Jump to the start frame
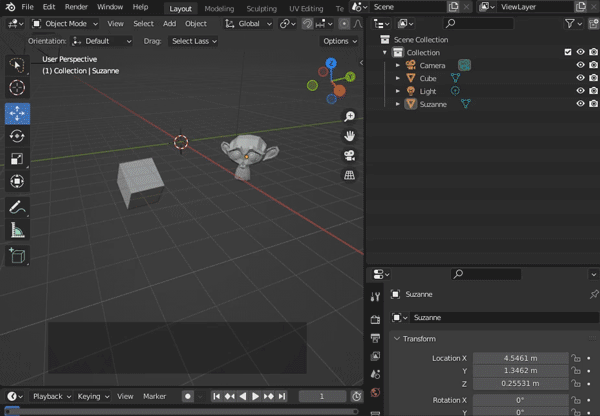The width and height of the screenshot is (600, 416). click(216, 396)
